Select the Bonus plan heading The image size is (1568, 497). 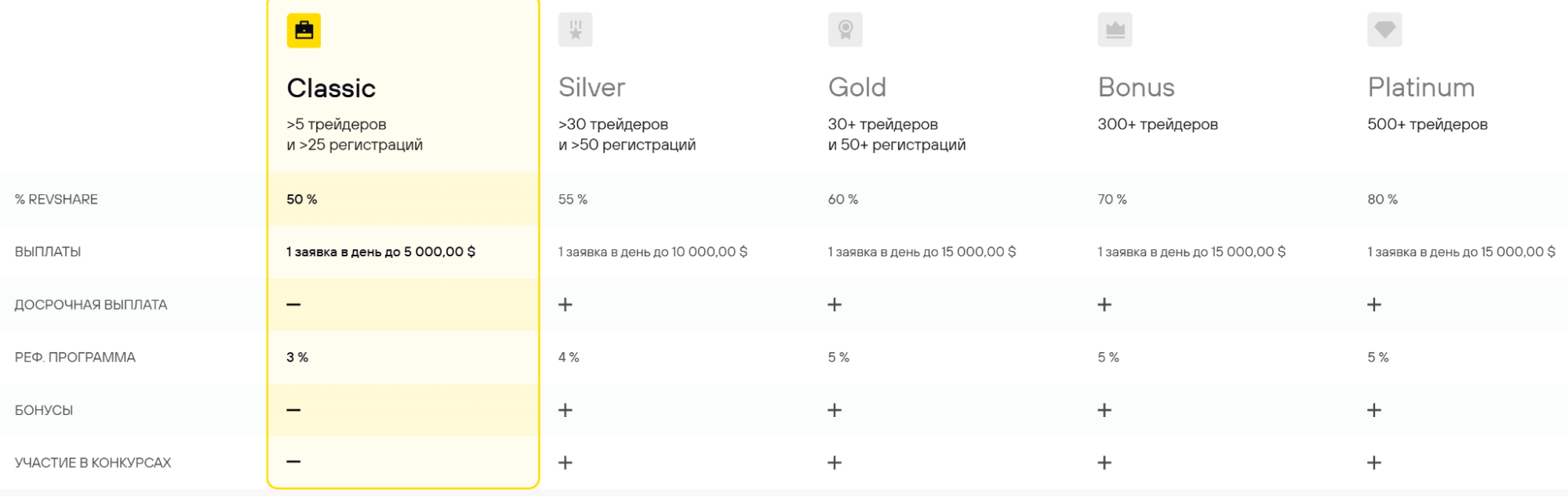(x=1136, y=87)
